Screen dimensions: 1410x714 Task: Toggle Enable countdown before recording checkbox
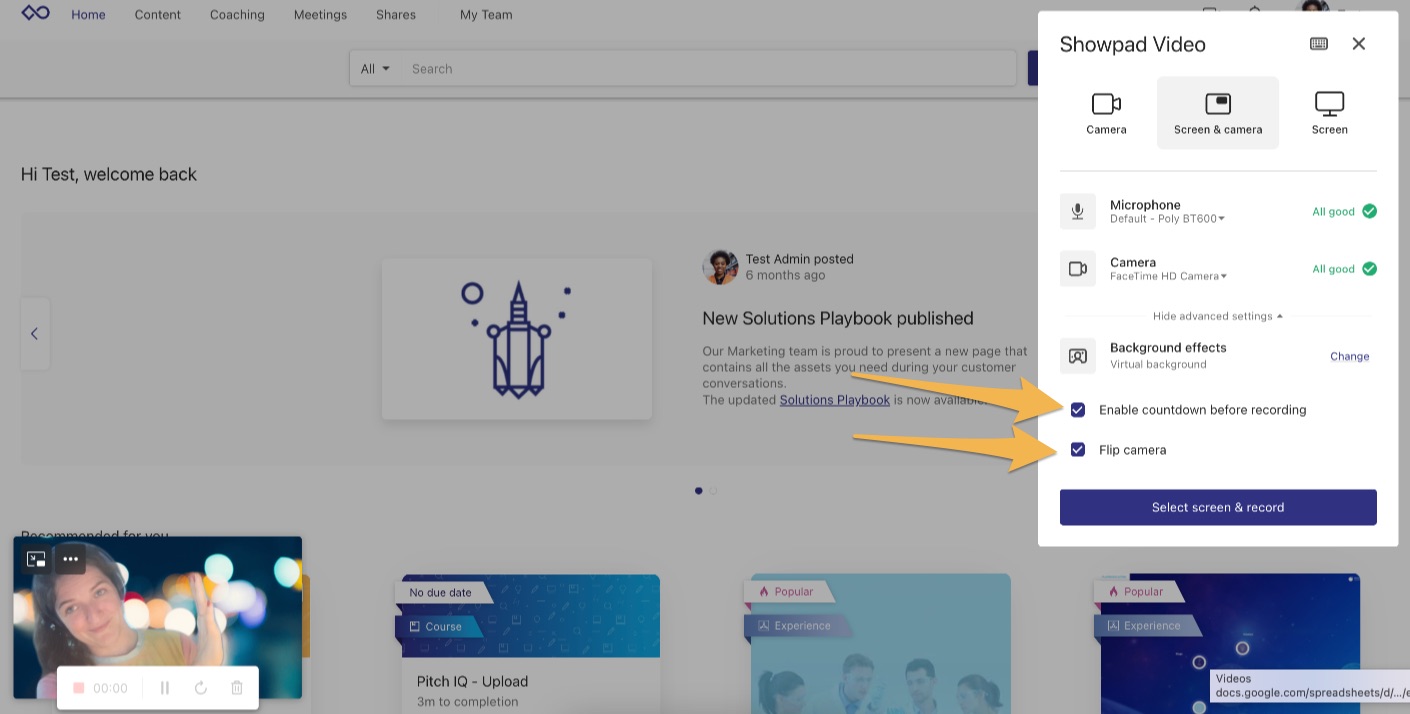tap(1078, 410)
